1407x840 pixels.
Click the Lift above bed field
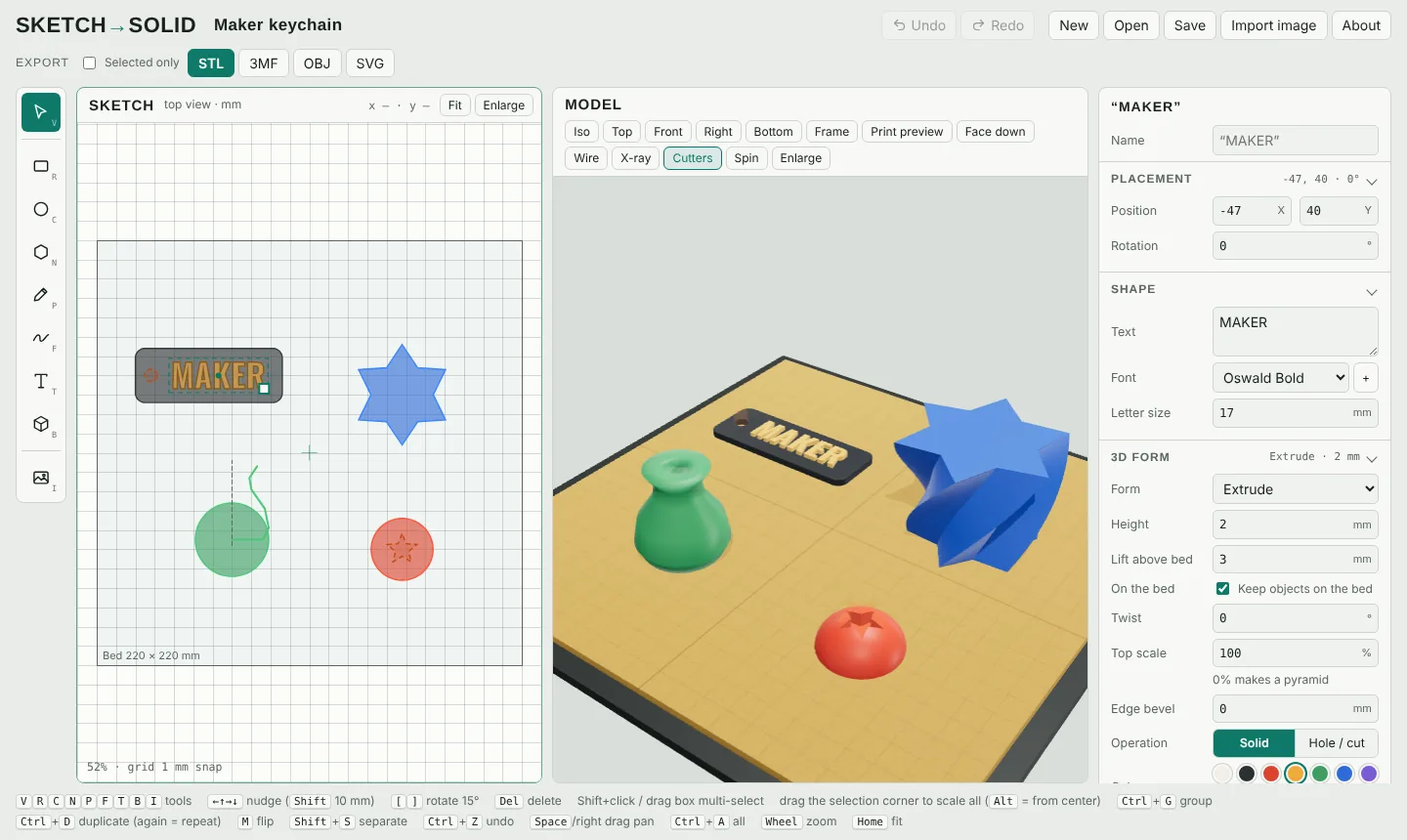click(x=1296, y=560)
